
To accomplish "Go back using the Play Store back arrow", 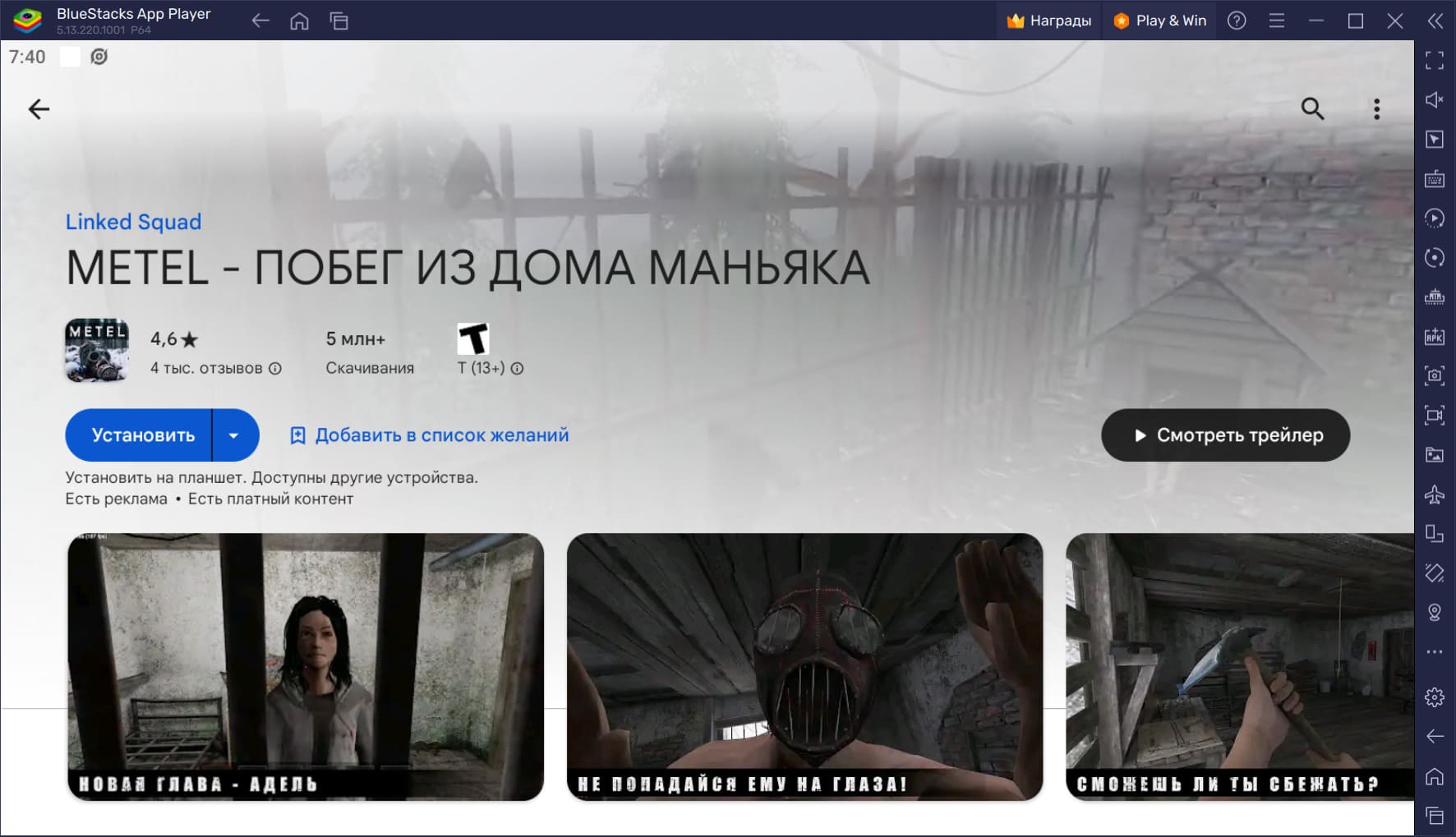I will pyautogui.click(x=39, y=109).
